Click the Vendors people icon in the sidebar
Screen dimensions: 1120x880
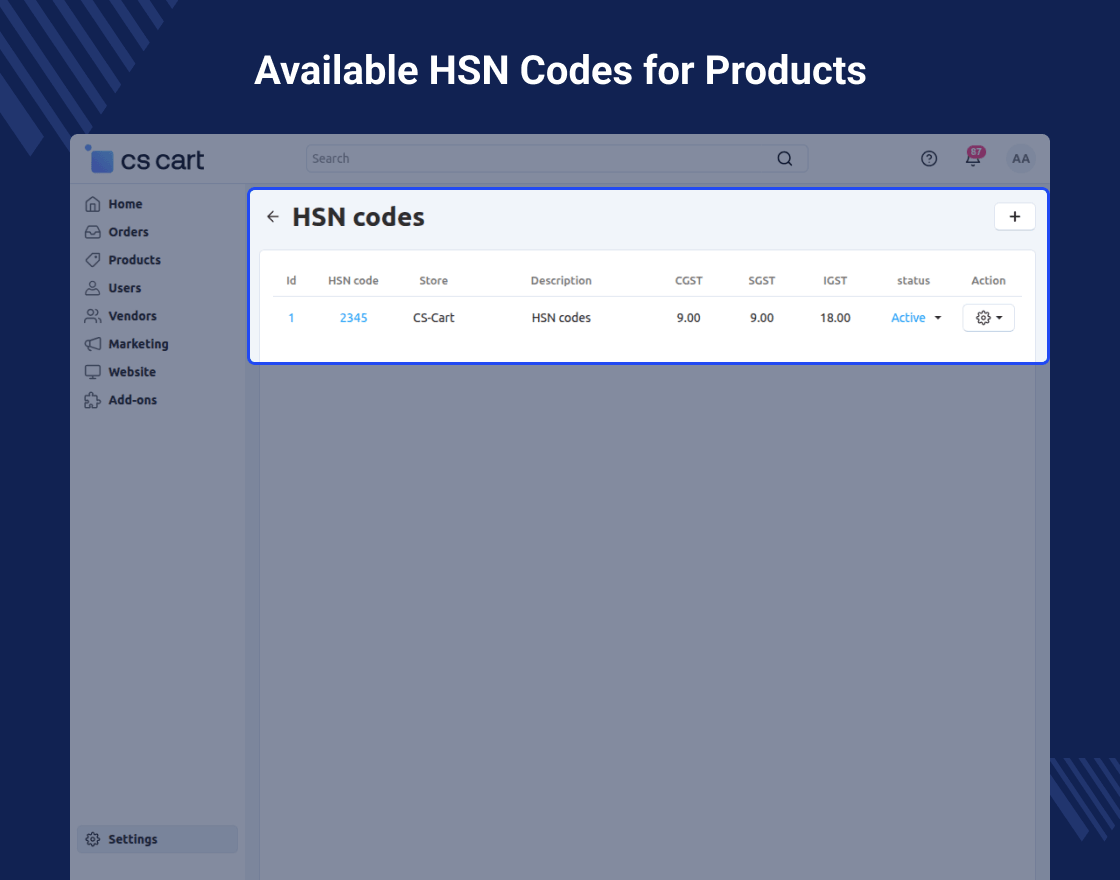[93, 316]
